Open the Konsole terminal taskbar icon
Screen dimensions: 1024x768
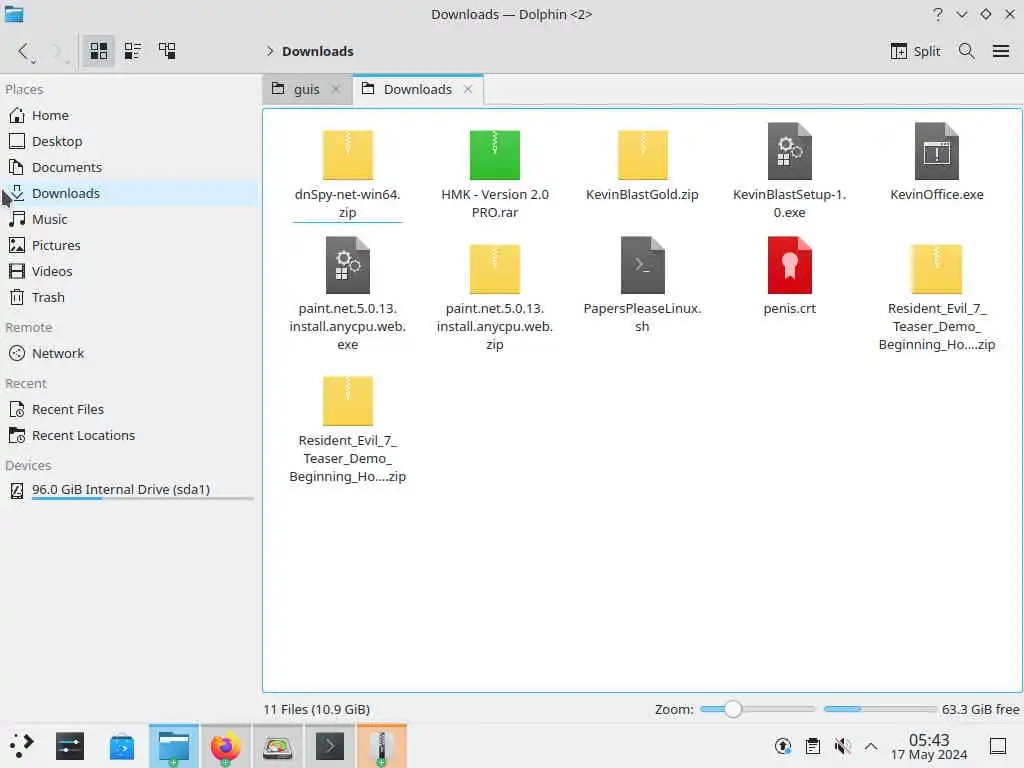pos(330,746)
